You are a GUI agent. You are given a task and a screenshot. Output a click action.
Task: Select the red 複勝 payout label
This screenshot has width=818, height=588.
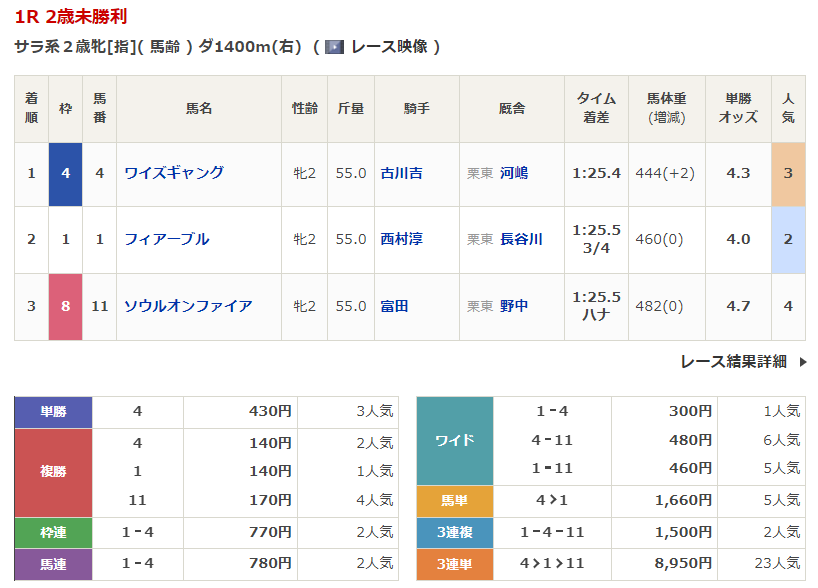[x=53, y=471]
